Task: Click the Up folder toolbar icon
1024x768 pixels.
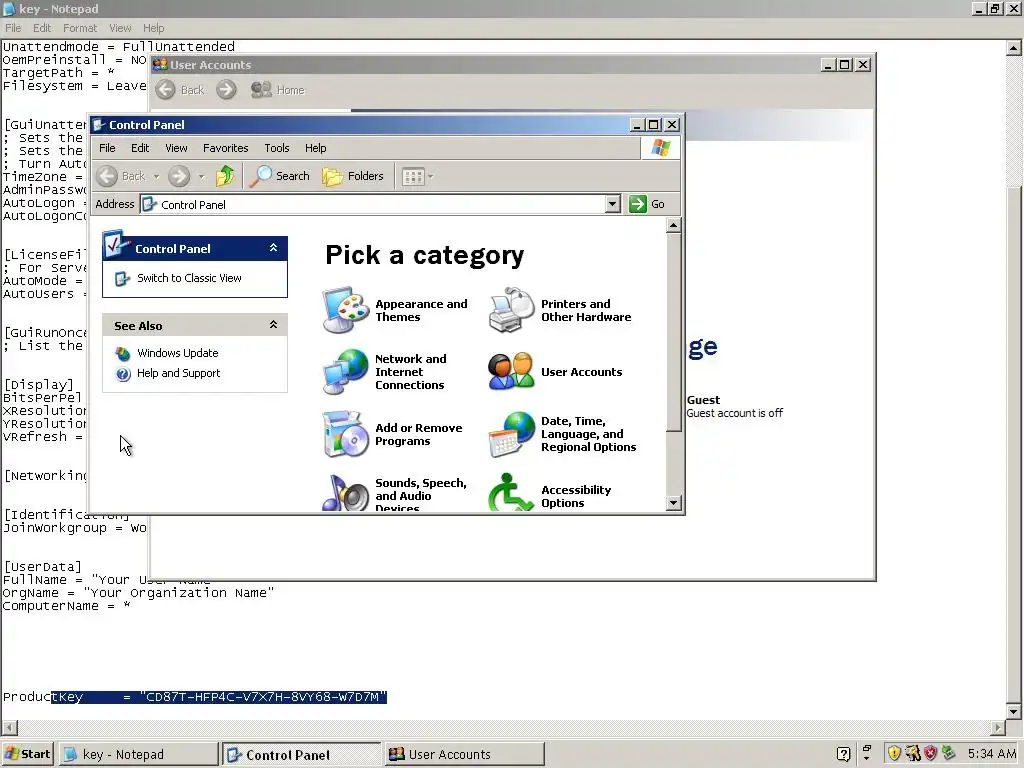Action: pyautogui.click(x=225, y=176)
